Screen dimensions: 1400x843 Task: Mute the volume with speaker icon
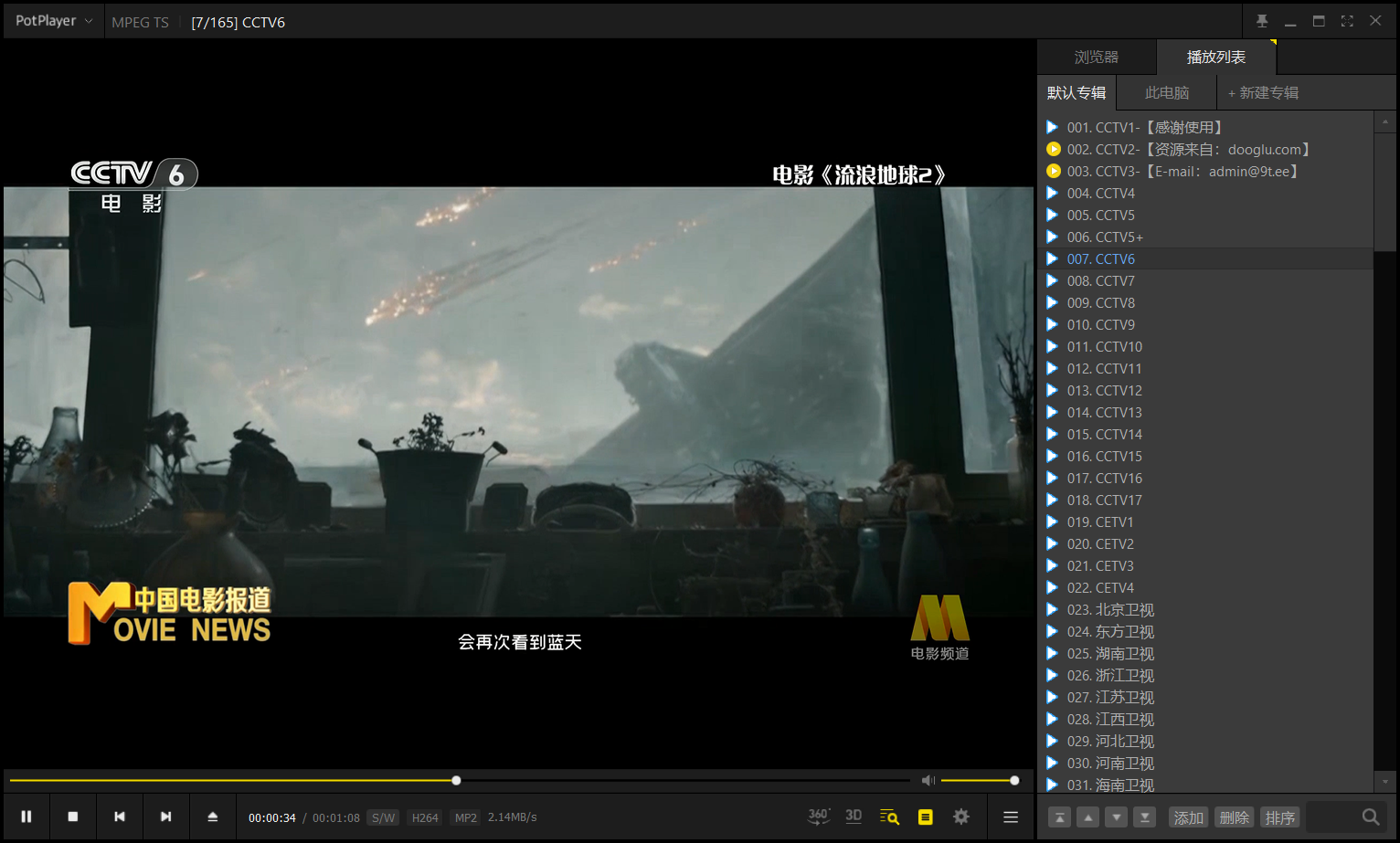(928, 780)
